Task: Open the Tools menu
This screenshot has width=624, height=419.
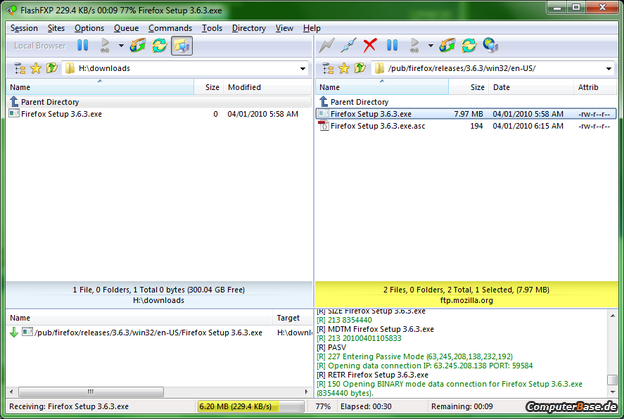Action: pyautogui.click(x=212, y=28)
